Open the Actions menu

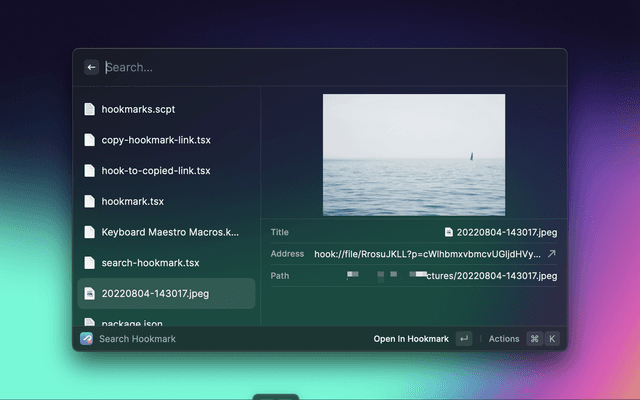coord(504,339)
